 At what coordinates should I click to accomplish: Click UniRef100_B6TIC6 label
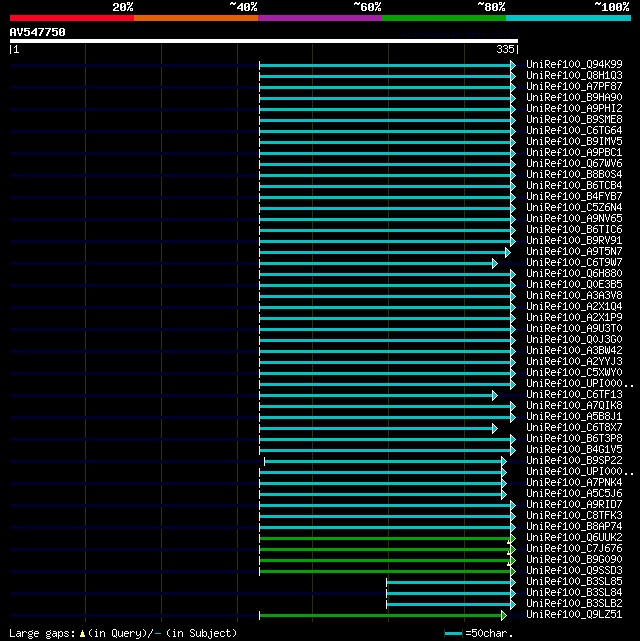[x=574, y=230]
